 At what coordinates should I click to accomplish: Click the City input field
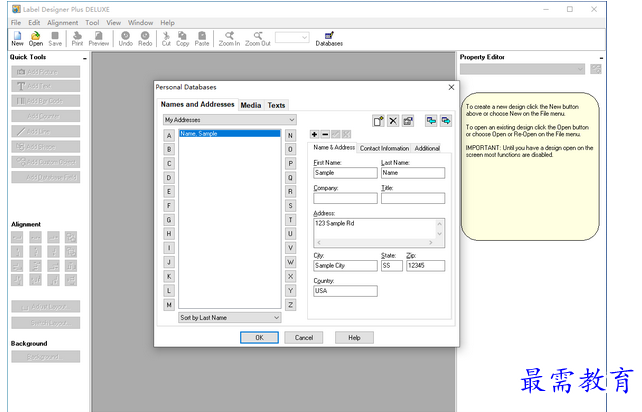pos(345,266)
